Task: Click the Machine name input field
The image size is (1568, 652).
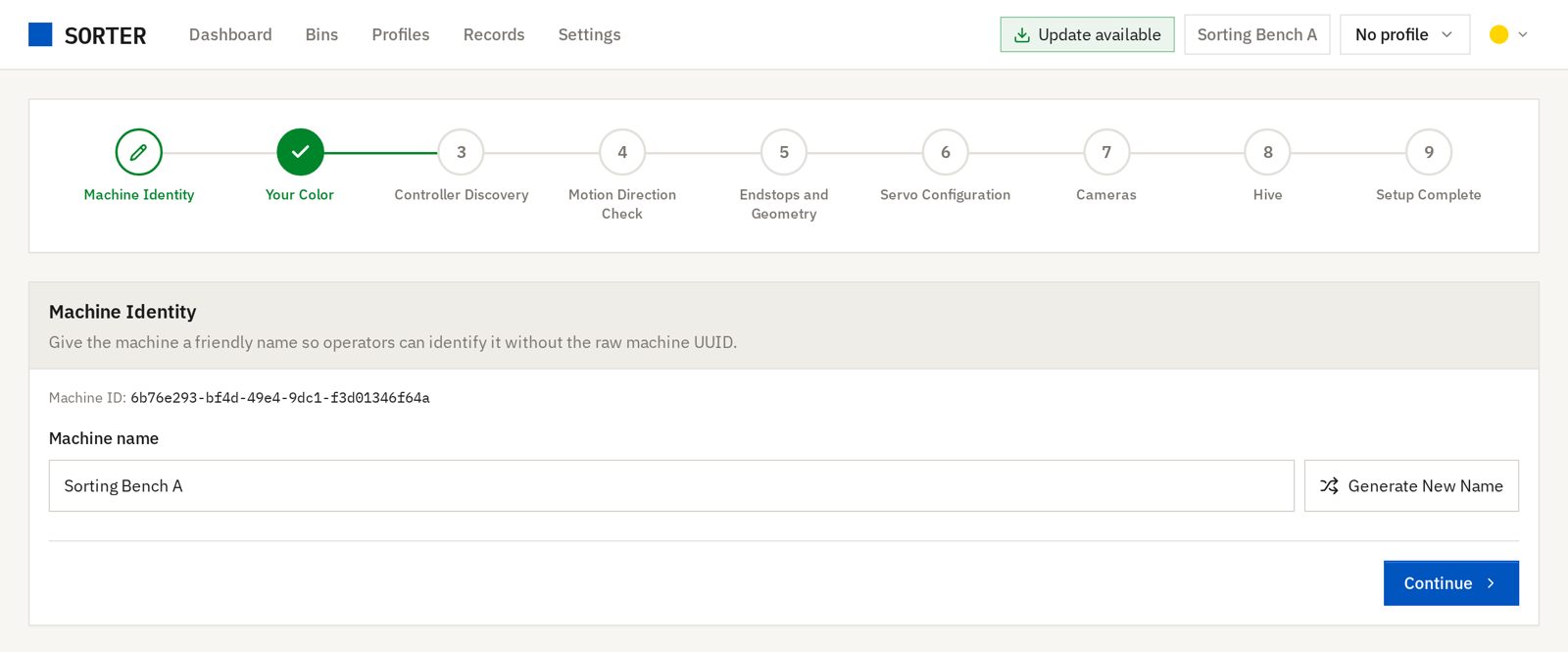Action: (671, 485)
